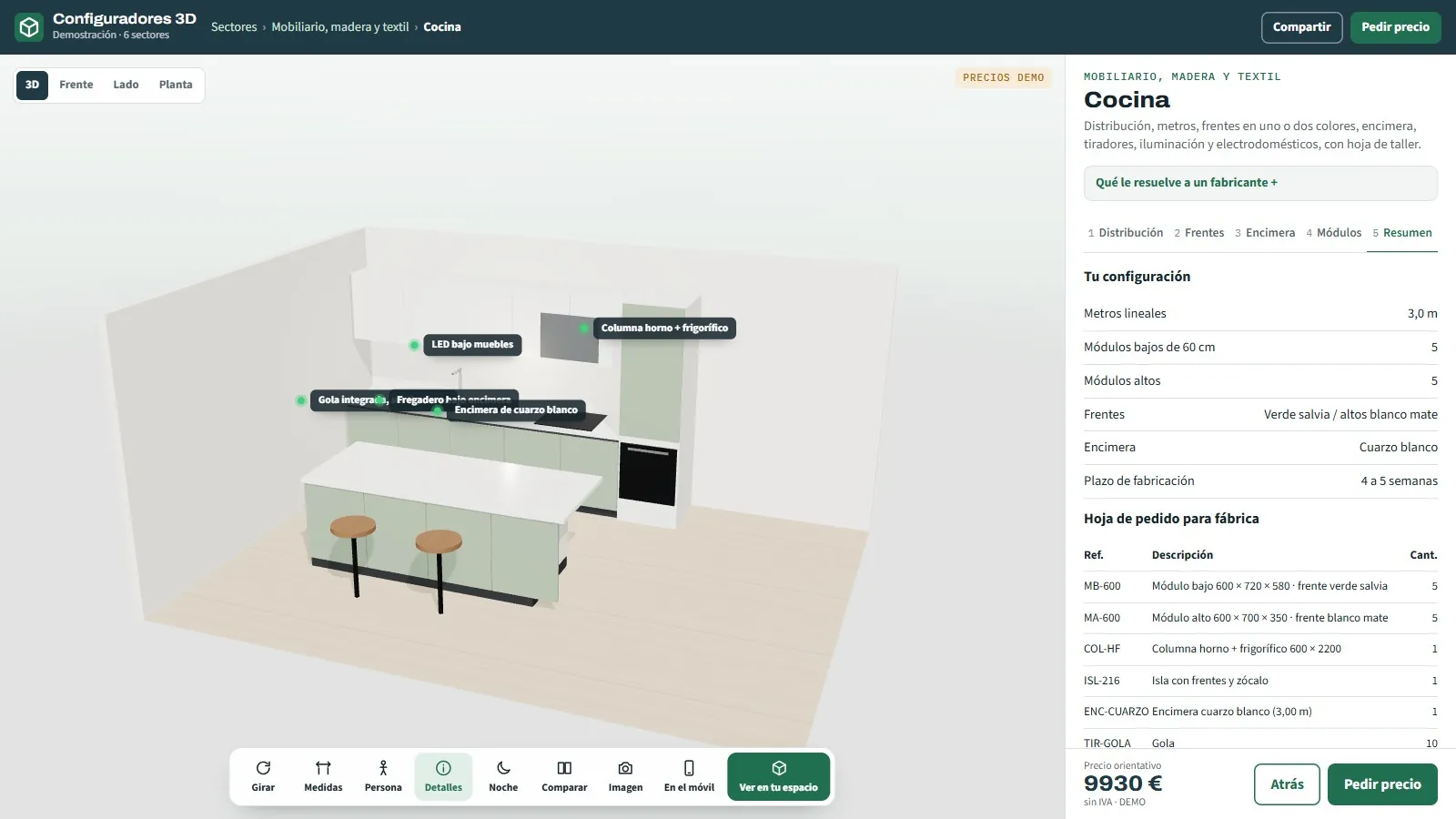
Task: Expand Qué le resuelve a un fabricante
Action: click(x=1260, y=183)
